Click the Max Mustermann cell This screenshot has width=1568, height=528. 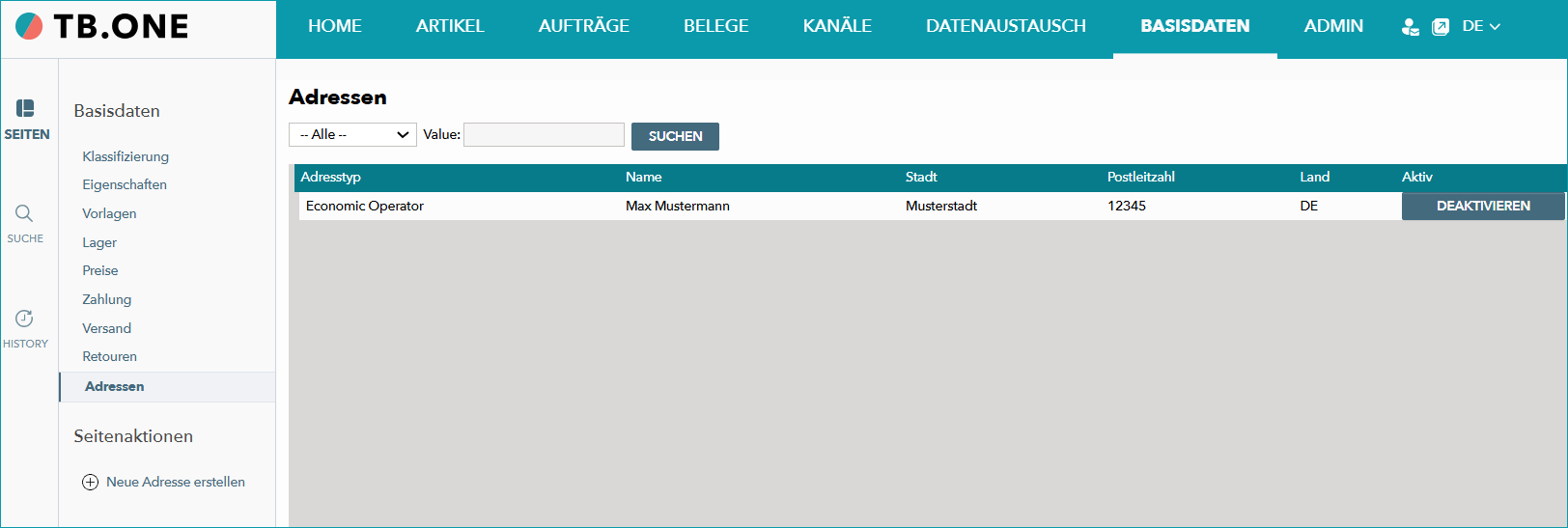tap(678, 206)
